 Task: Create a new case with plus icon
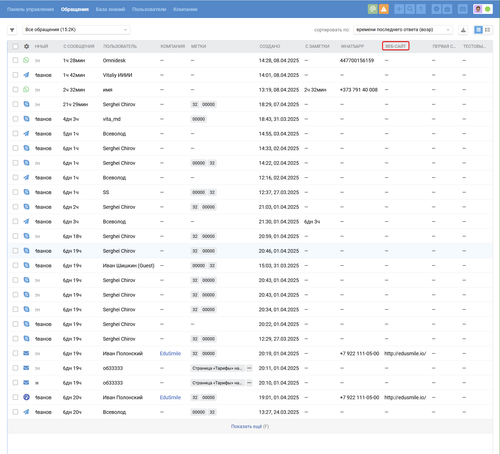tap(399, 9)
